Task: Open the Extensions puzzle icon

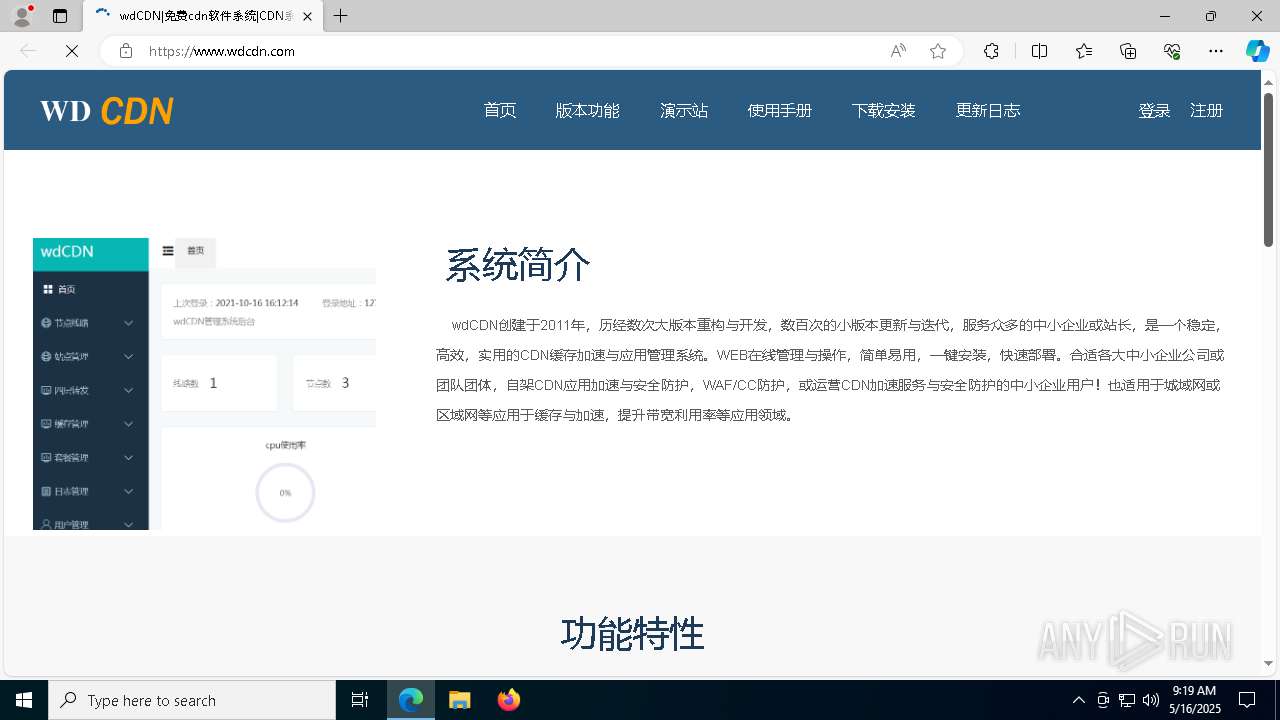Action: click(x=991, y=51)
